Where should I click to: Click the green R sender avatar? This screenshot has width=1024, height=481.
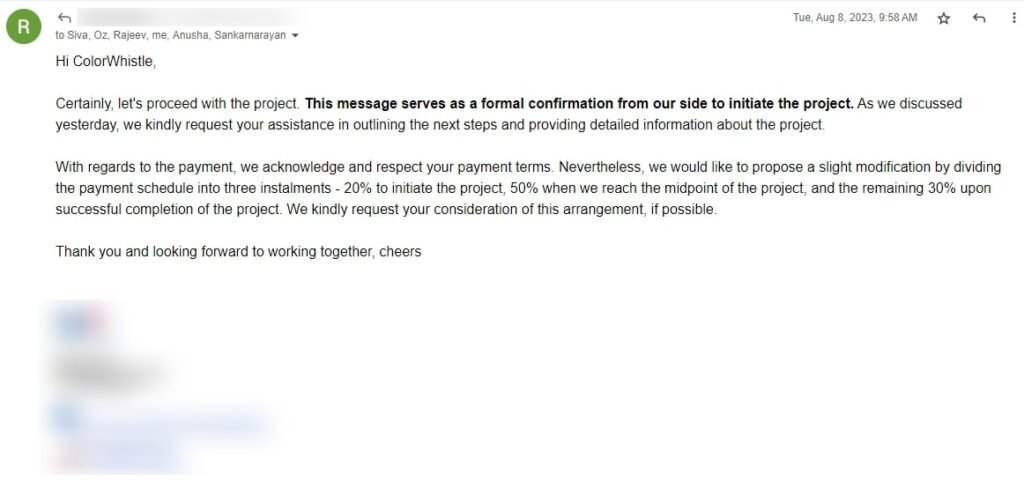point(24,26)
